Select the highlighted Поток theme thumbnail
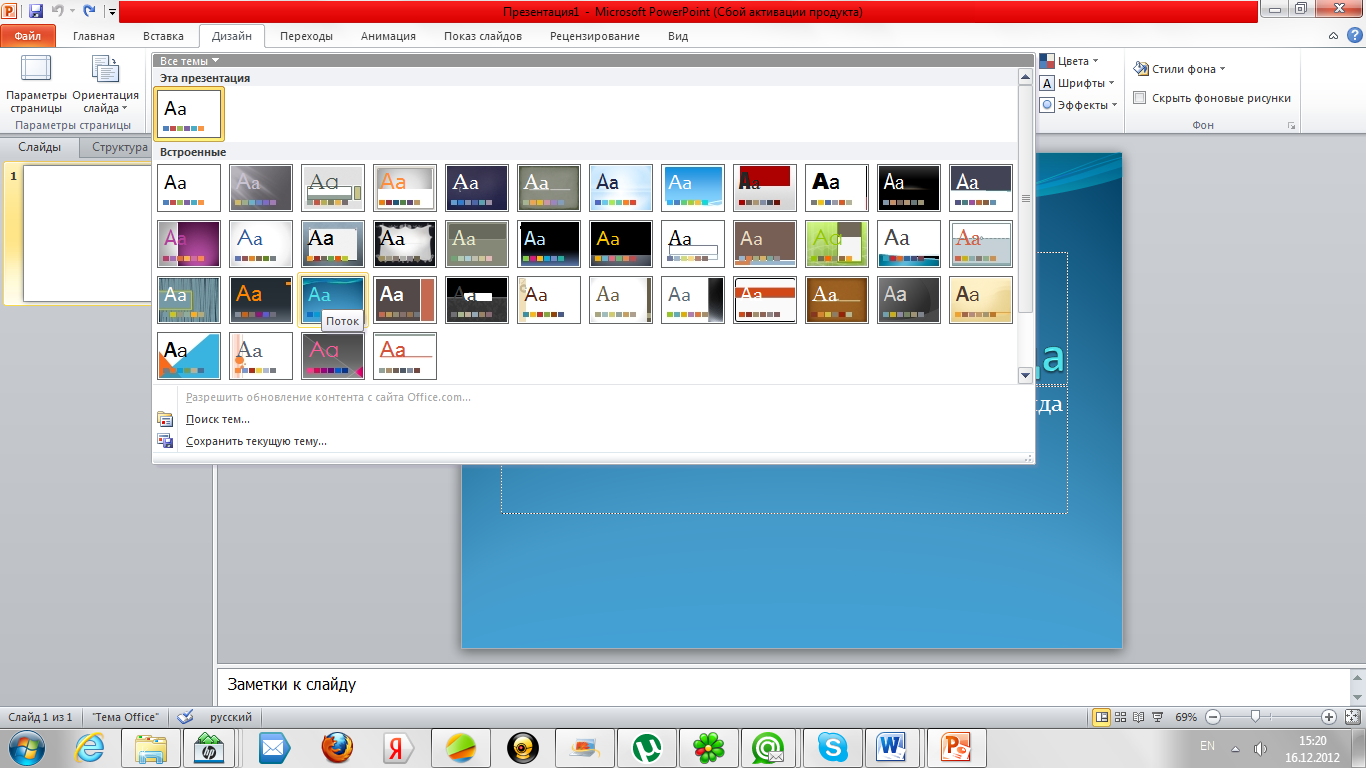The width and height of the screenshot is (1366, 768). 333,300
